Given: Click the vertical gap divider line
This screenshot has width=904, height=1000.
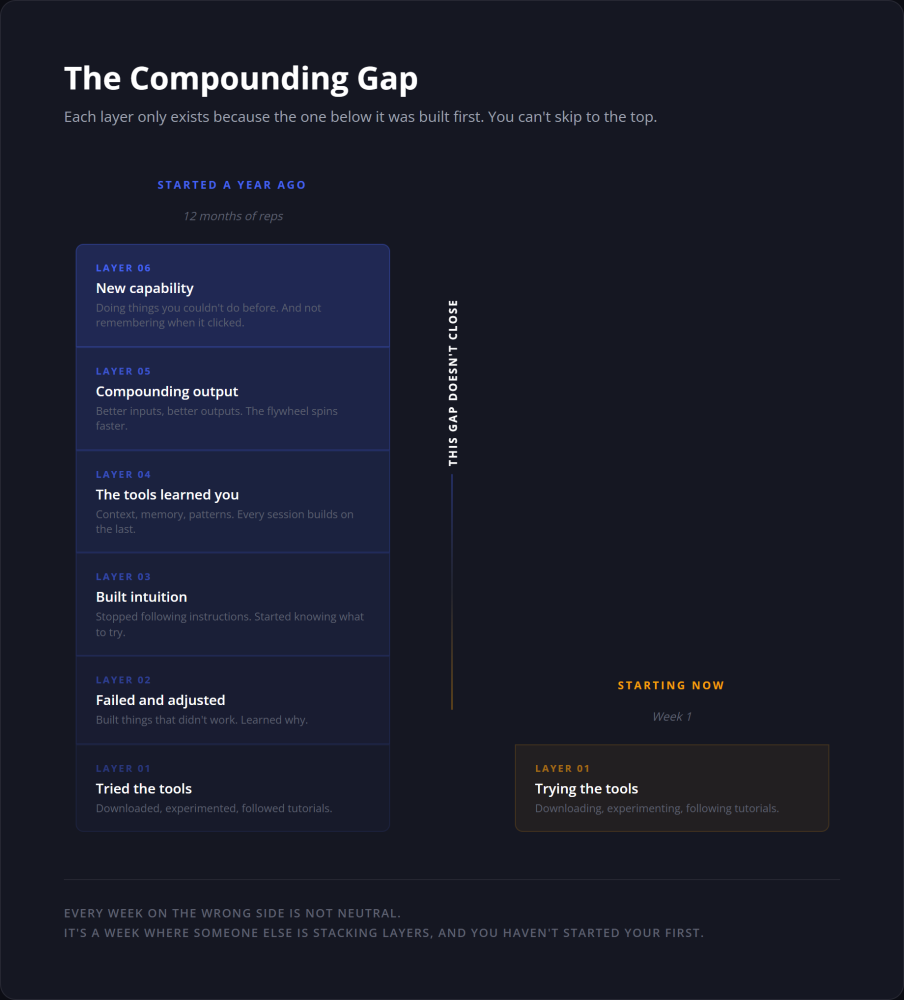Looking at the screenshot, I should (x=452, y=592).
